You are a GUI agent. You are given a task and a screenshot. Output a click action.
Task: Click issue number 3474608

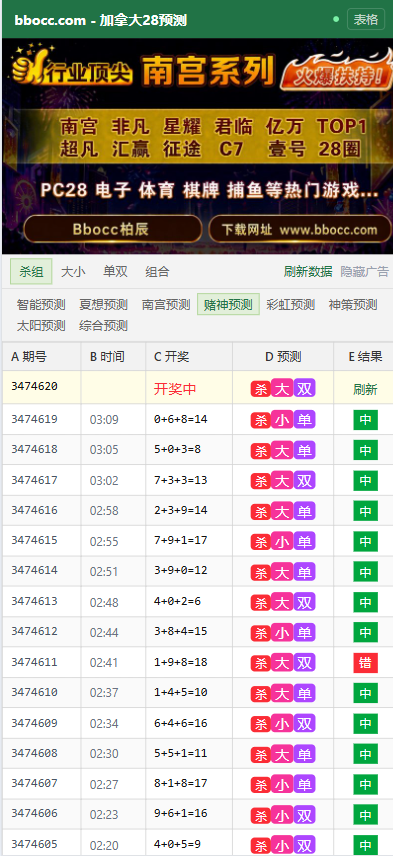[34, 753]
